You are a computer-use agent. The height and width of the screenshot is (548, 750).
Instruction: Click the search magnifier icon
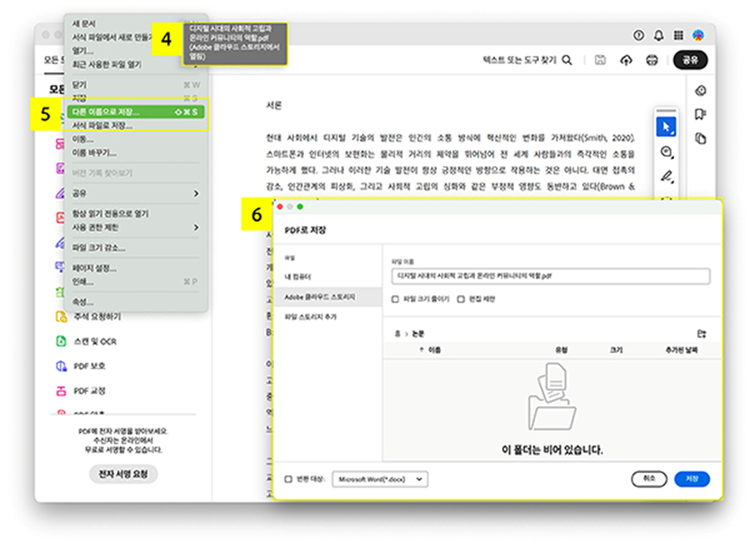point(567,60)
